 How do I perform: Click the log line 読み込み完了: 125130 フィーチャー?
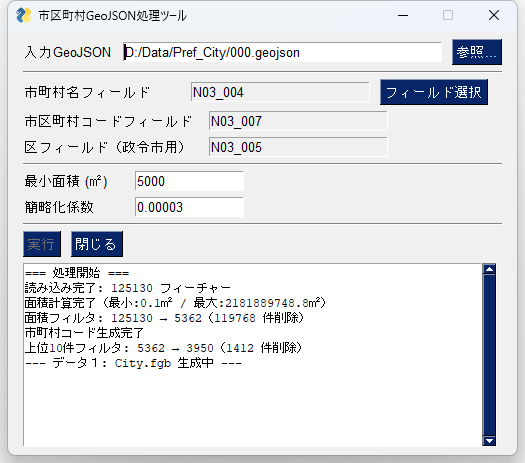click(x=128, y=288)
